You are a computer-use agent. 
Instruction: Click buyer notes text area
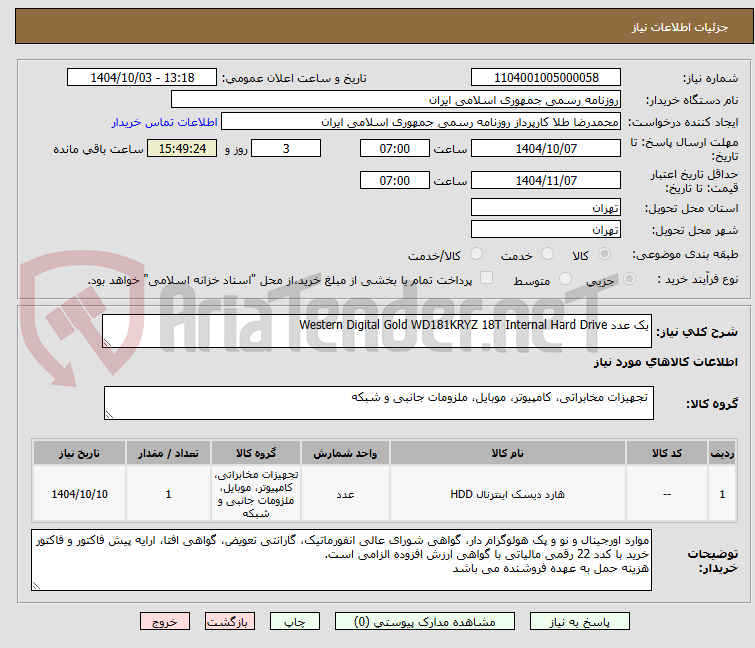[341, 560]
